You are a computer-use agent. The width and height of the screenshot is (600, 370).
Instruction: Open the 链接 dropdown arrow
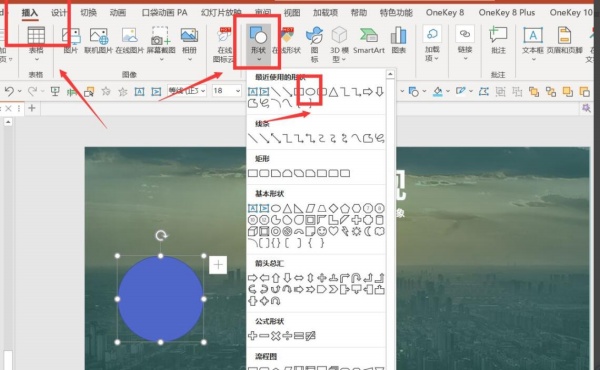(x=465, y=59)
